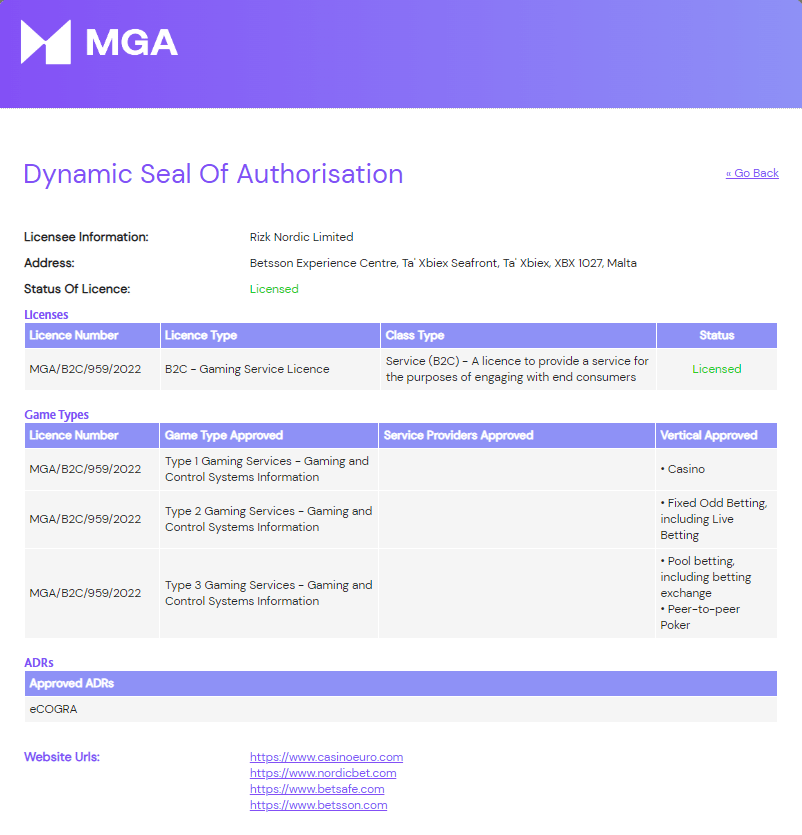
Task: Click the 'ADRs' section heading
Action: [x=39, y=663]
